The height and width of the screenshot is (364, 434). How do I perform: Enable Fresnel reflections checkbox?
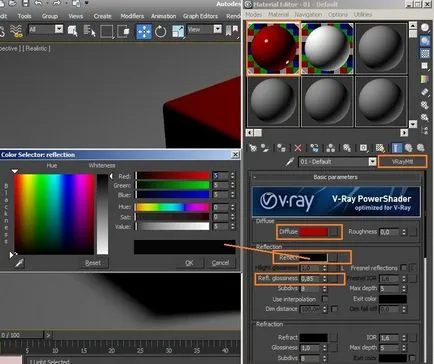pyautogui.click(x=404, y=268)
